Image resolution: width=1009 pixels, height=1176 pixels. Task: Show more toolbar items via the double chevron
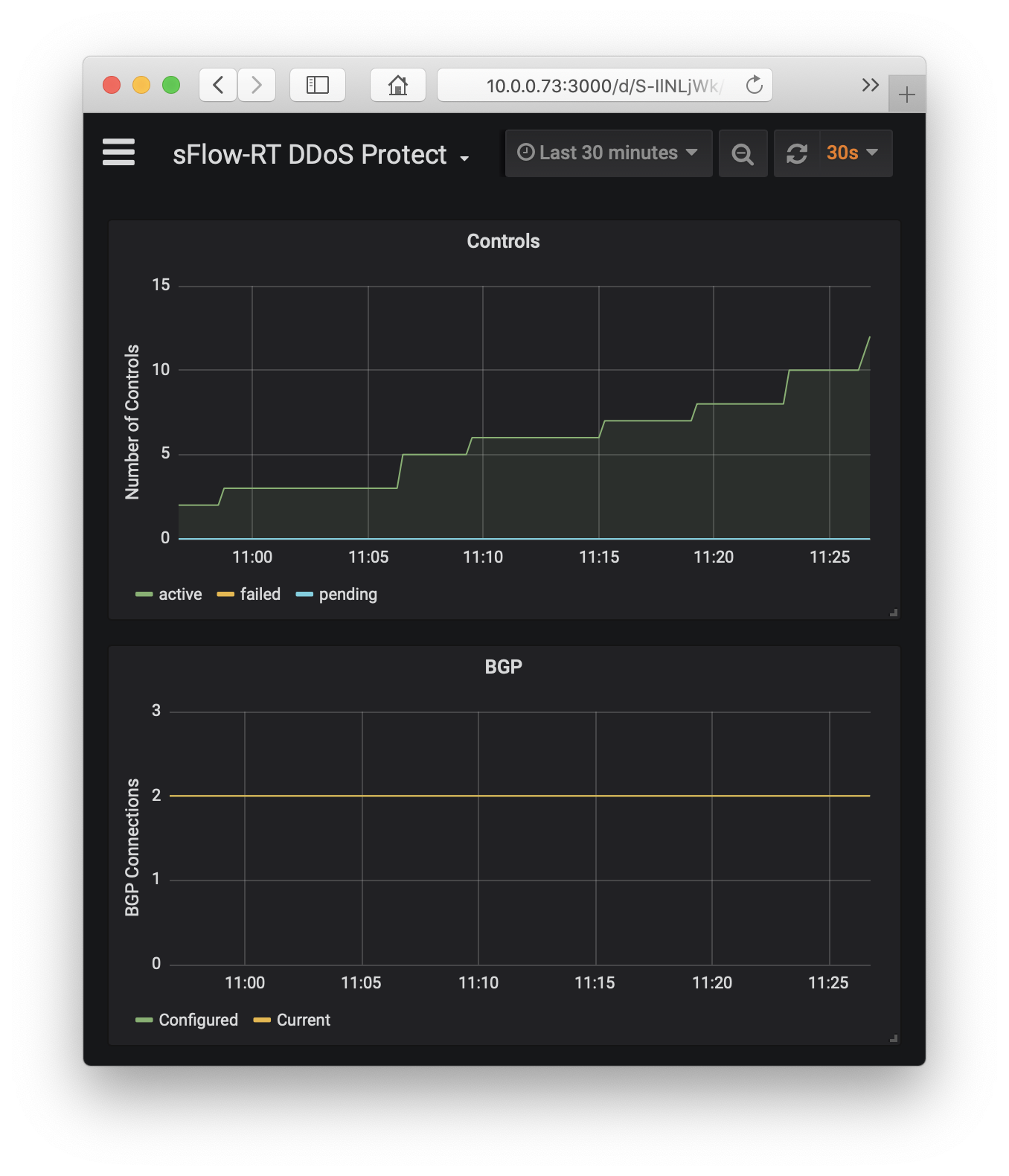tap(870, 85)
